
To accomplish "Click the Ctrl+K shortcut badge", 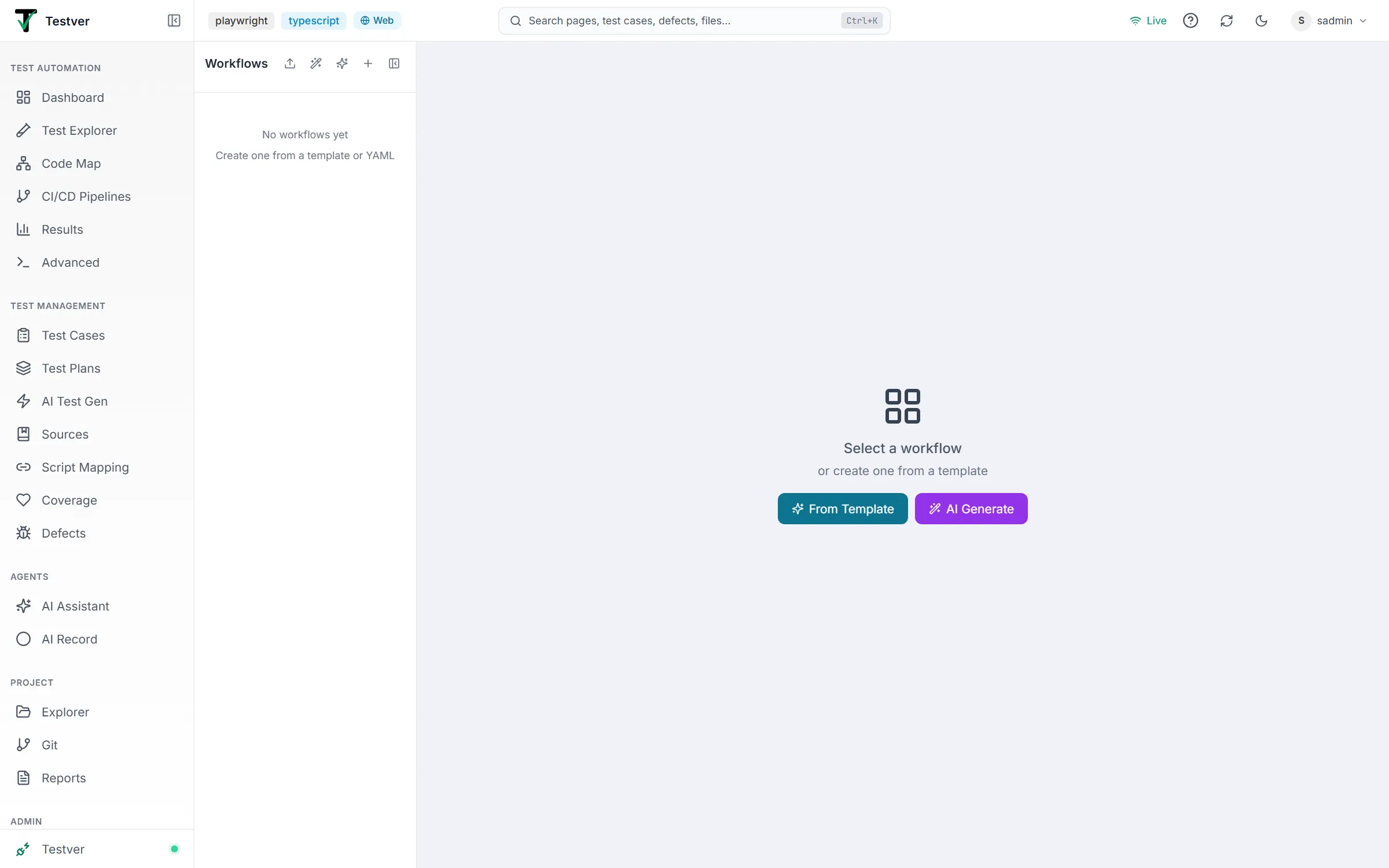I will (x=862, y=21).
